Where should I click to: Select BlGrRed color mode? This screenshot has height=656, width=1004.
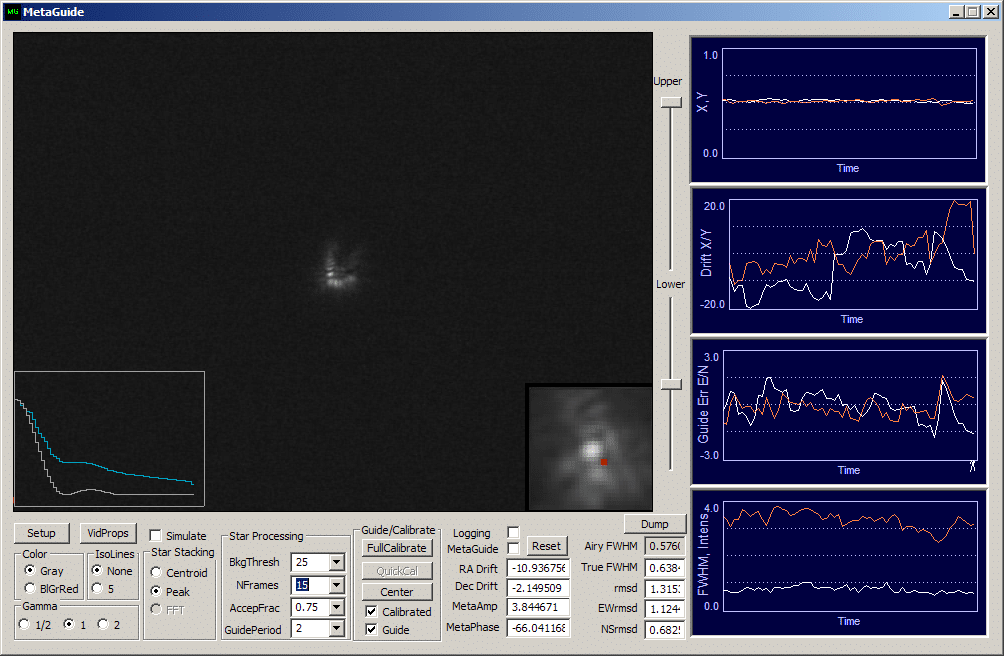coord(30,588)
